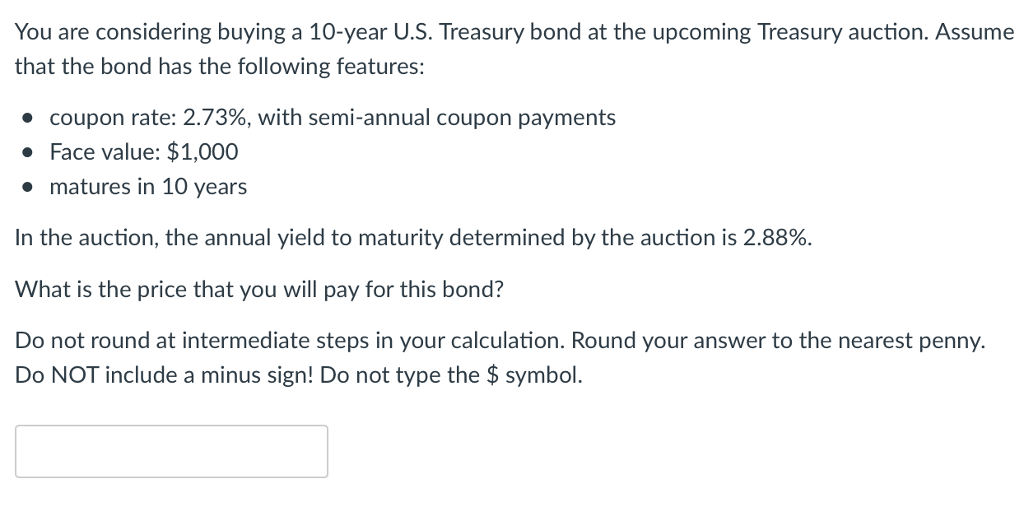Click the 'Face value:' label

pyautogui.click(x=105, y=152)
